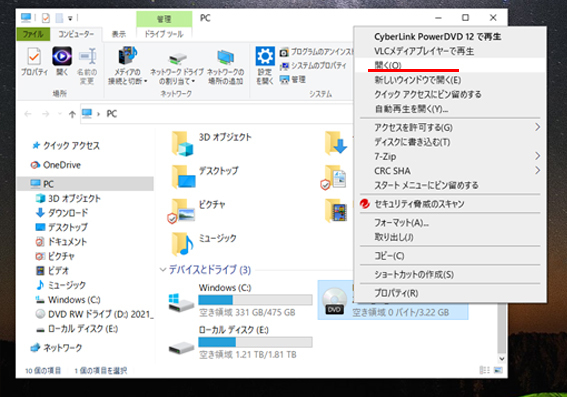The image size is (567, 397).
Task: Expand the CRC SHA submenu
Action: click(x=450, y=171)
